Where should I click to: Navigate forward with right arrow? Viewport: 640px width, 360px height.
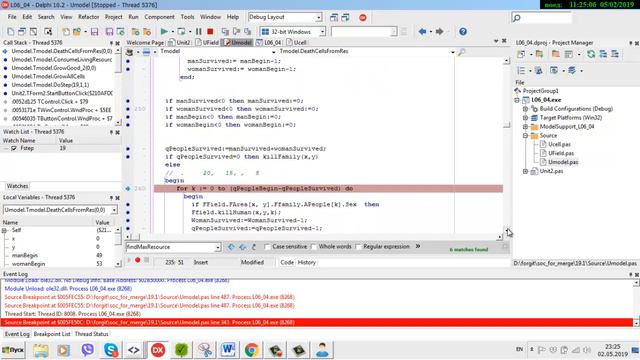440,31
